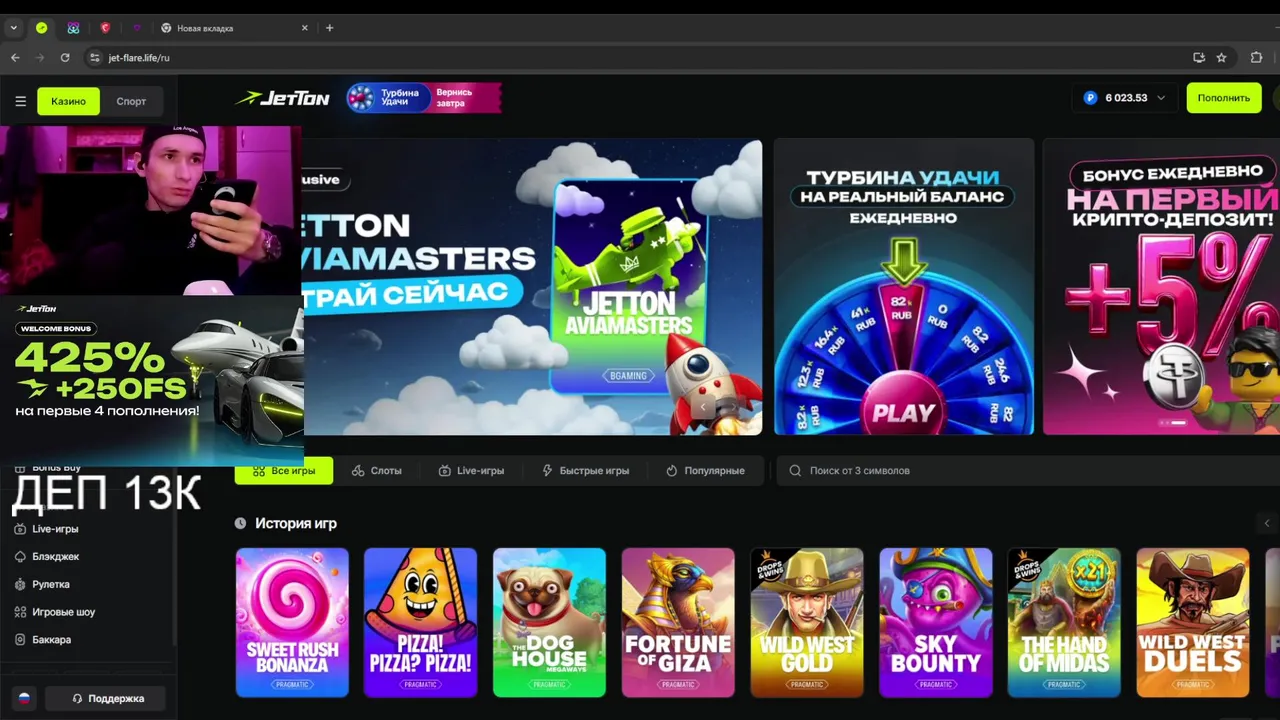This screenshot has height=720, width=1280.
Task: Open Игровые шоу in the sidebar
Action: tap(64, 612)
